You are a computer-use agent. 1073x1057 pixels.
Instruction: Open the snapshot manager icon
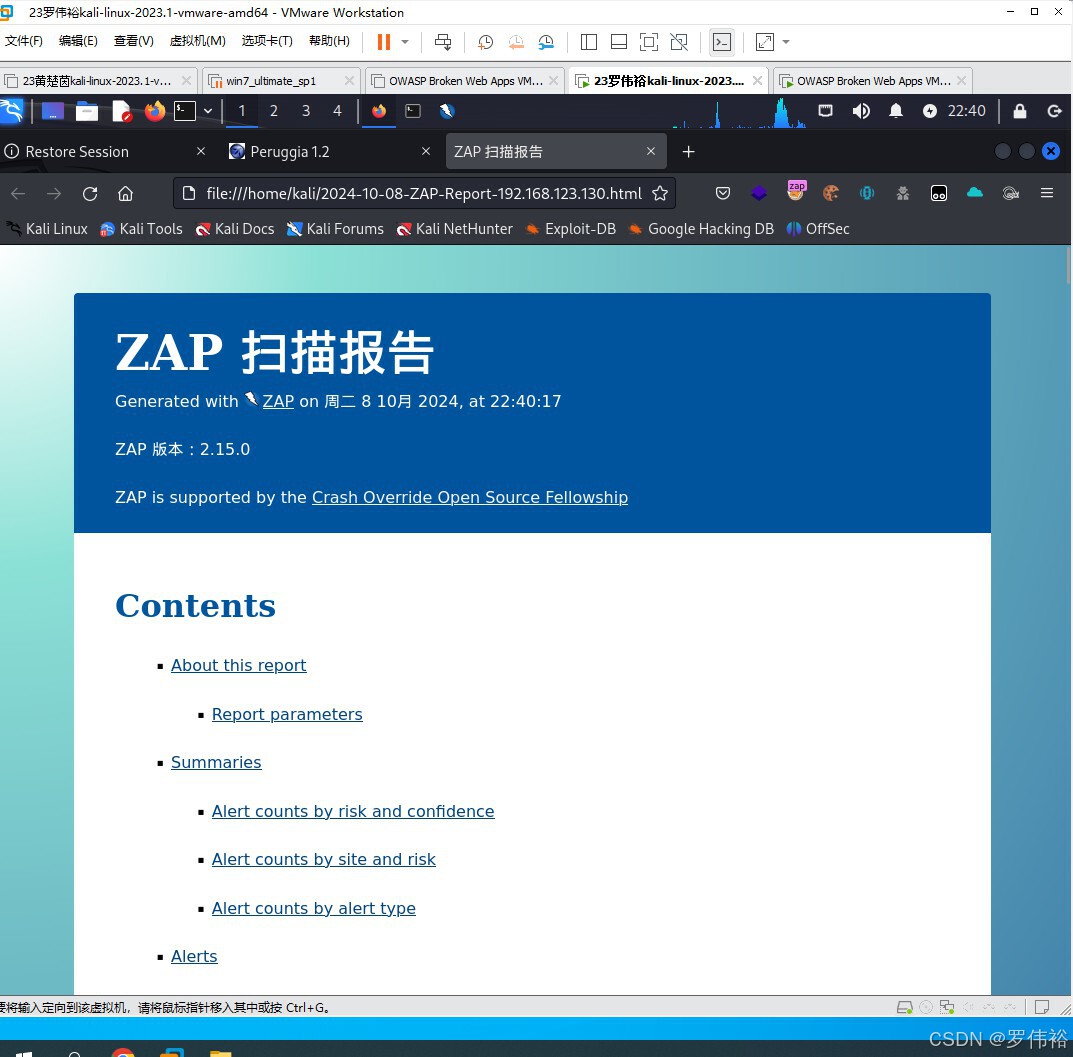[546, 42]
